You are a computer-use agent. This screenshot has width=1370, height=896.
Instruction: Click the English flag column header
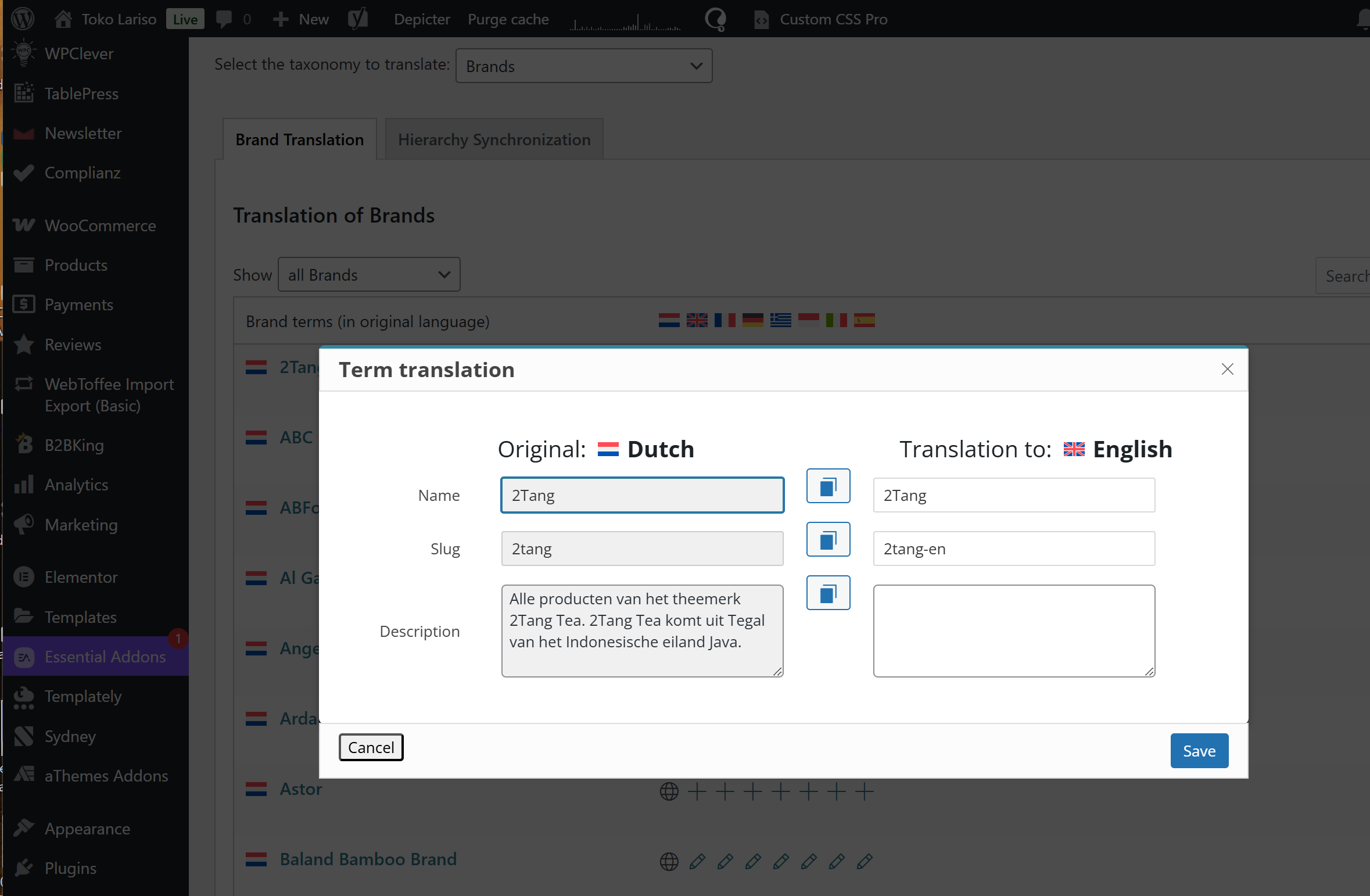pos(697,320)
